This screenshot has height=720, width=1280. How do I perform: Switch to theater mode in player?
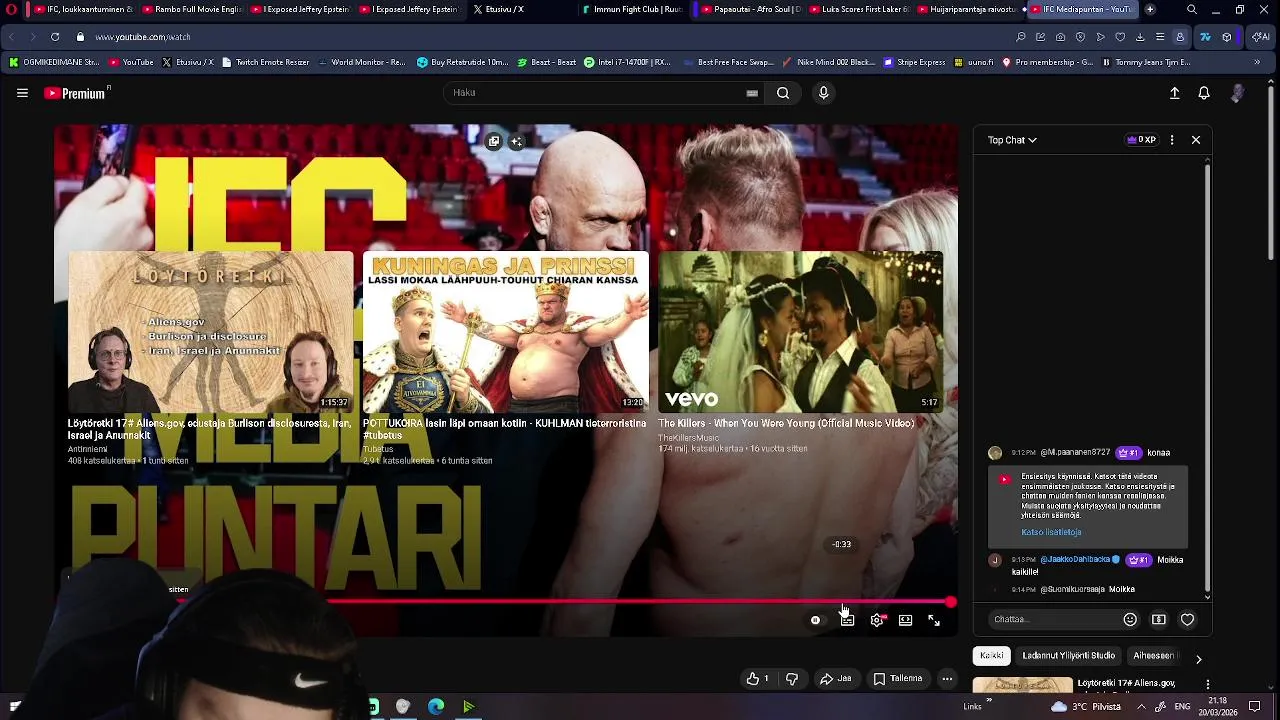tap(905, 620)
